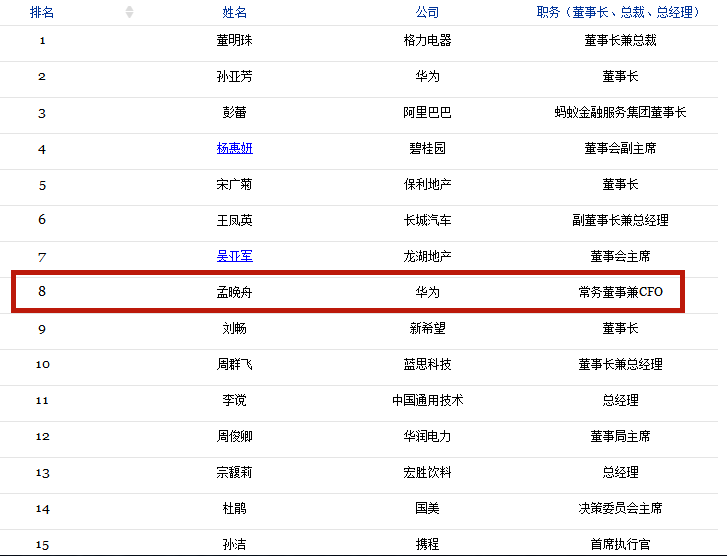Select the title 副董事长兼总经理
Screen dimensions: 727x556
[x=620, y=220]
